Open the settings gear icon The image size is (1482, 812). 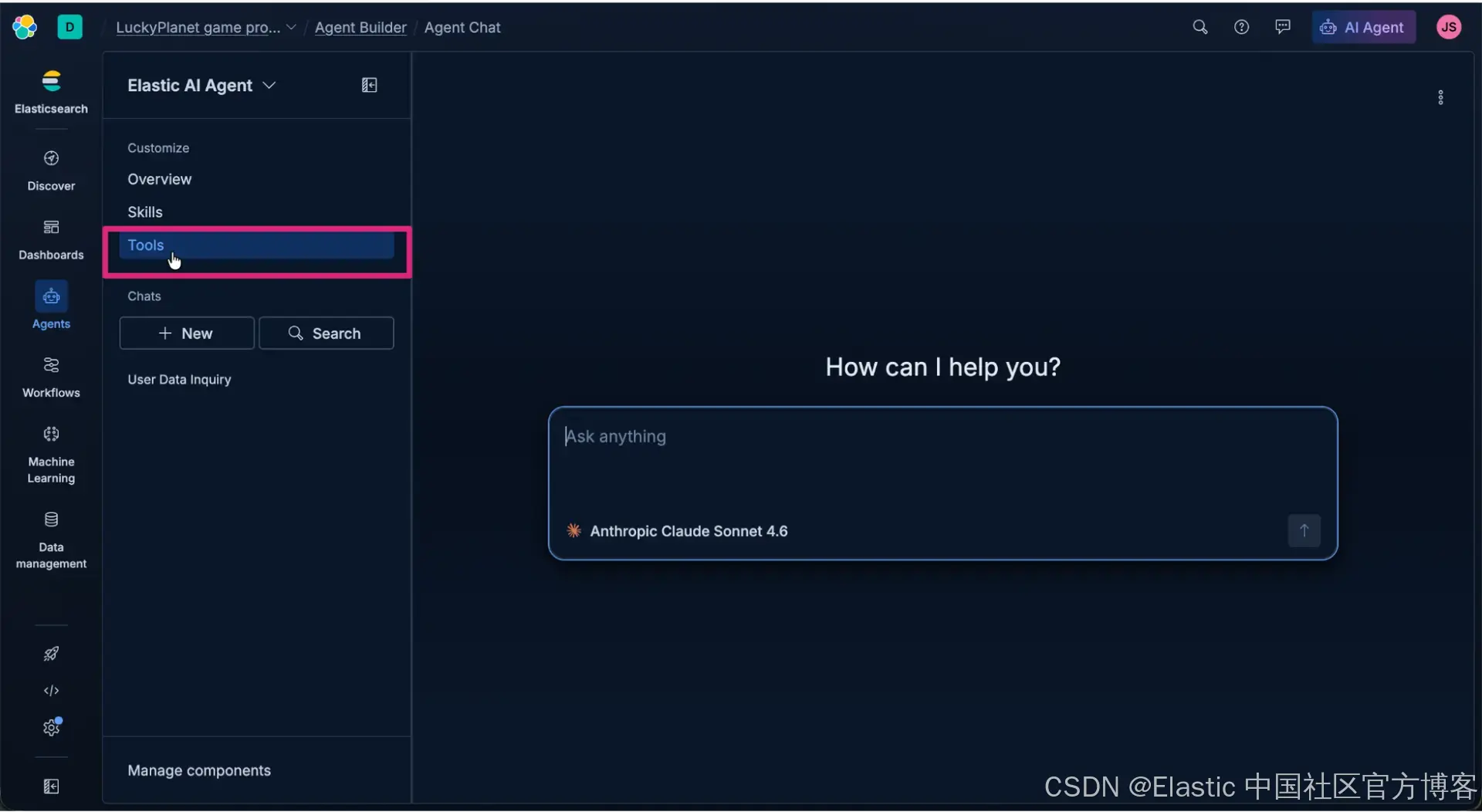coord(51,727)
